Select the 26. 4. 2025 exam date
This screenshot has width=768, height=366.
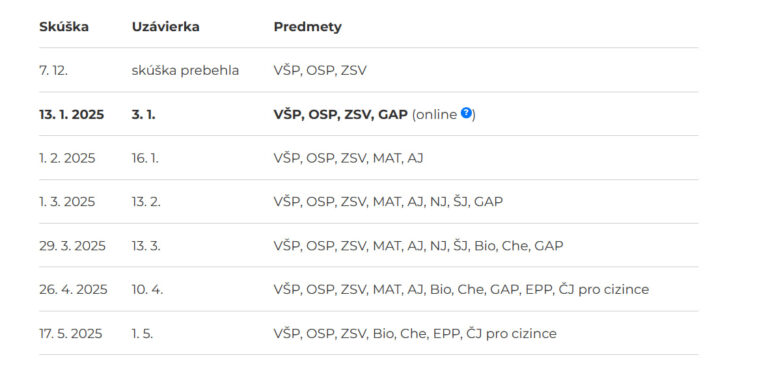pos(73,290)
